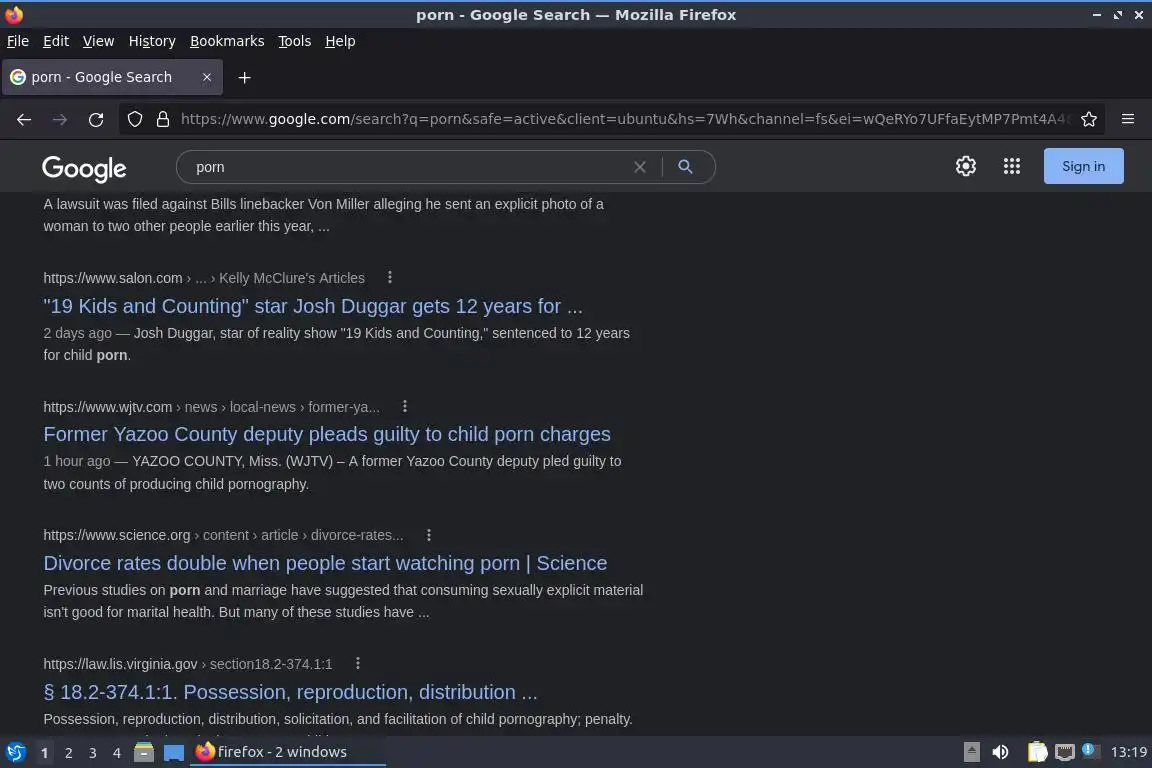The image size is (1152, 768).
Task: Open the volume control in tray
Action: (x=1000, y=752)
